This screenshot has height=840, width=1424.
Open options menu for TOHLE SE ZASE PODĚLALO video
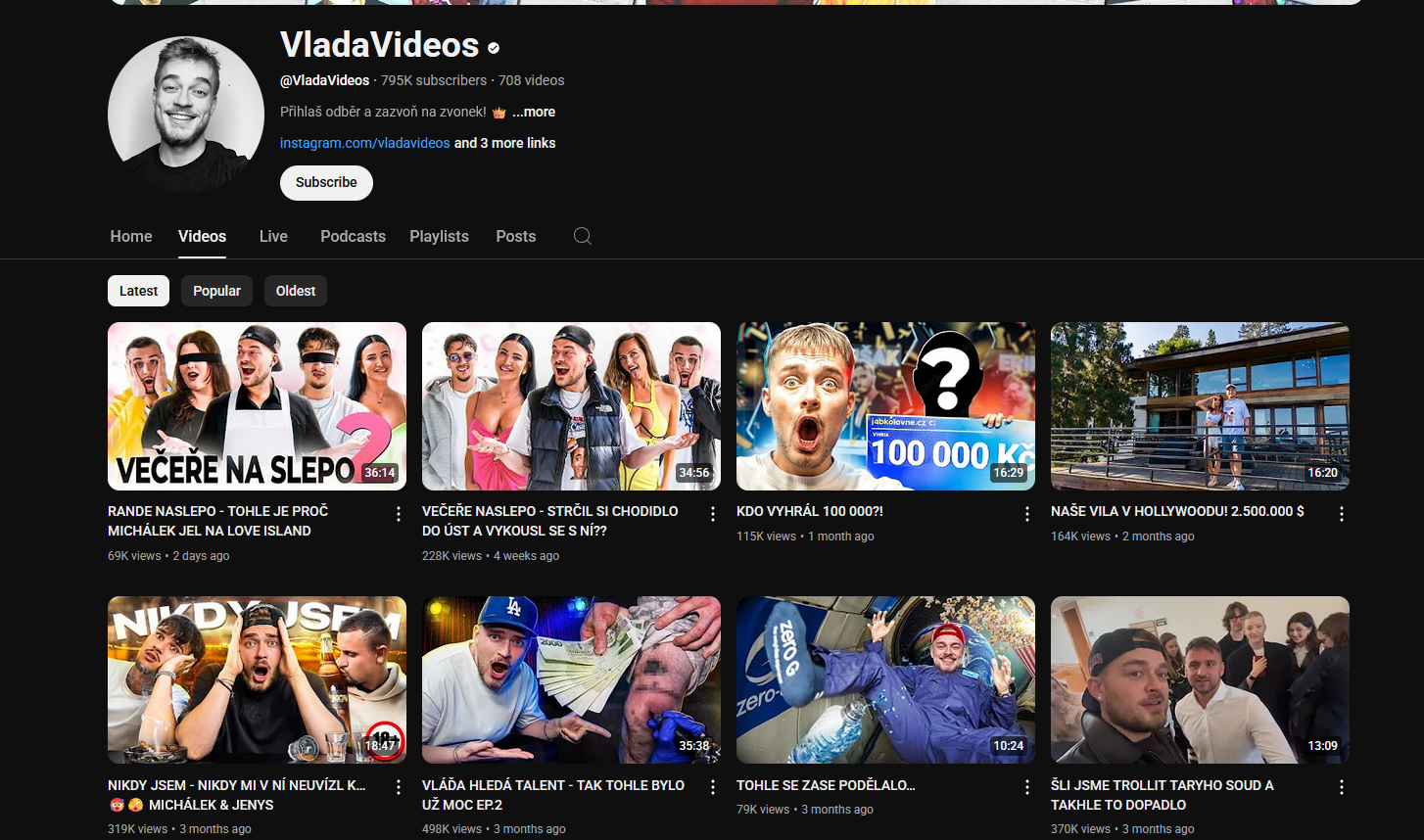[1027, 787]
